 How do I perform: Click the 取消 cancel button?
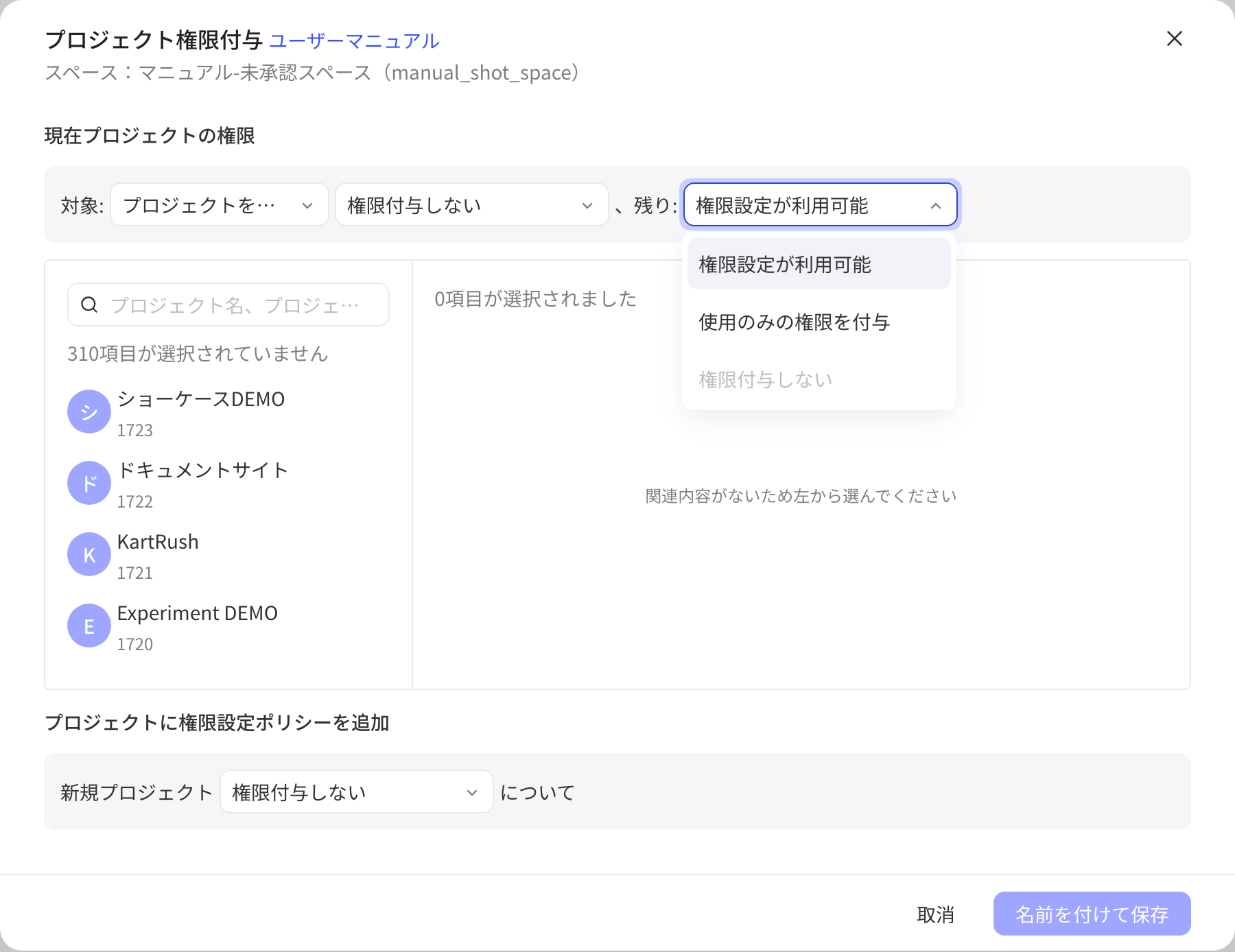(x=935, y=914)
